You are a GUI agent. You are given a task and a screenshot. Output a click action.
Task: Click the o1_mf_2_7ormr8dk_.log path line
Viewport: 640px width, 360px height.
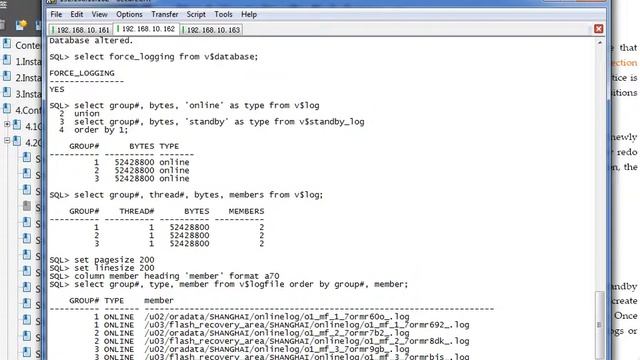pyautogui.click(x=307, y=341)
